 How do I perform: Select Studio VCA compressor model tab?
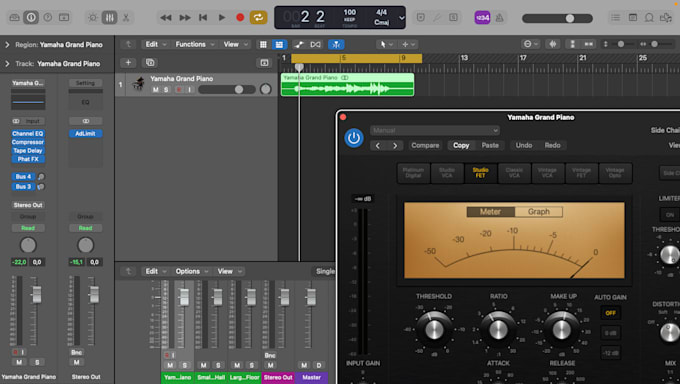click(447, 173)
